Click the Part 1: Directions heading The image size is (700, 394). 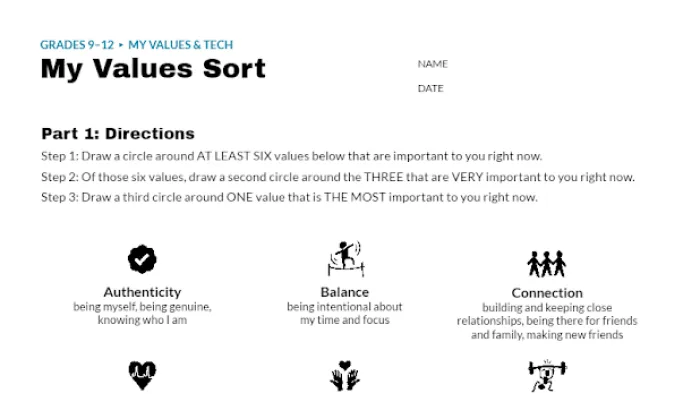coord(118,134)
